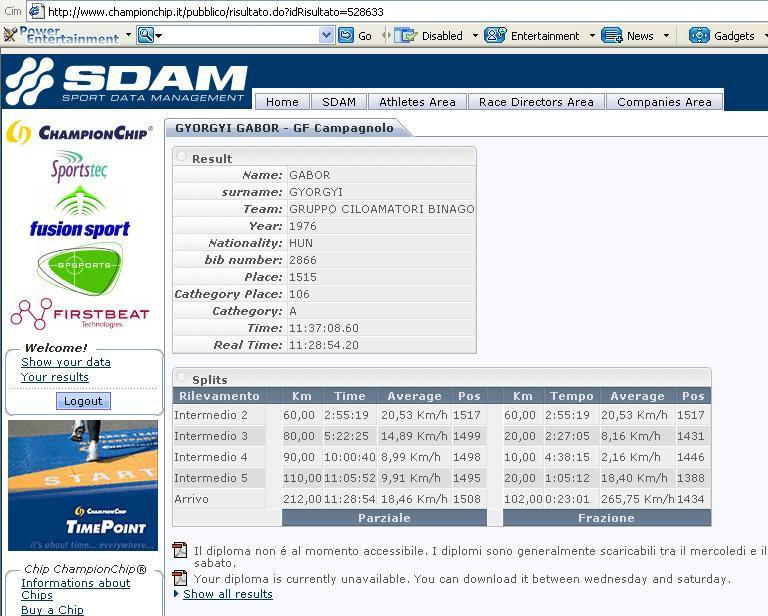
Task: Click the search magnifier icon in toolbar
Action: [x=145, y=35]
